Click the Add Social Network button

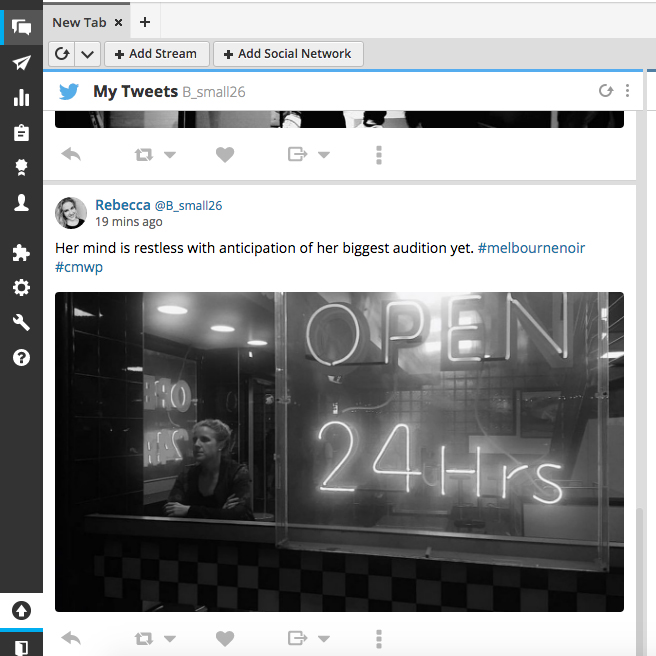(288, 54)
